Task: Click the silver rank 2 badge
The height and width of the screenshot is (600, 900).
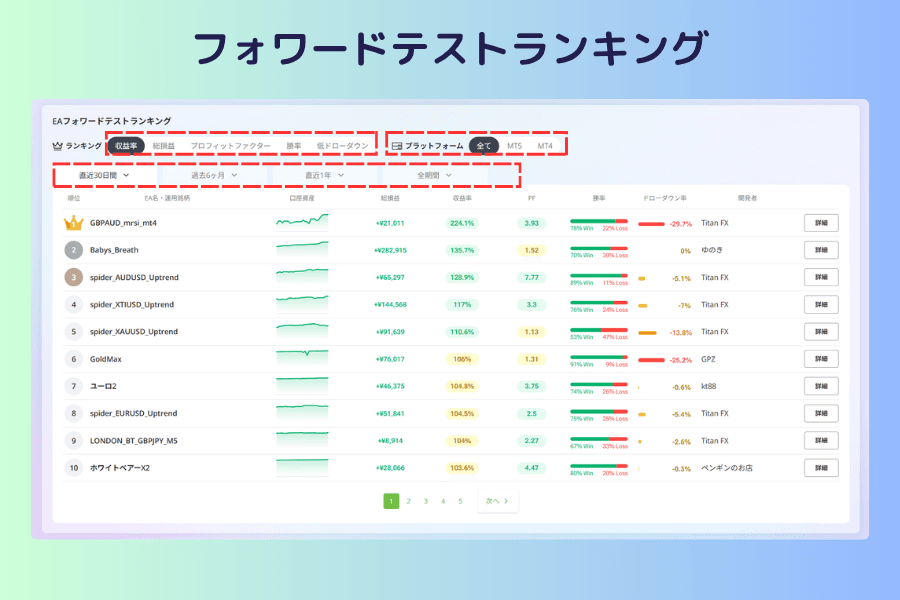Action: coord(73,250)
